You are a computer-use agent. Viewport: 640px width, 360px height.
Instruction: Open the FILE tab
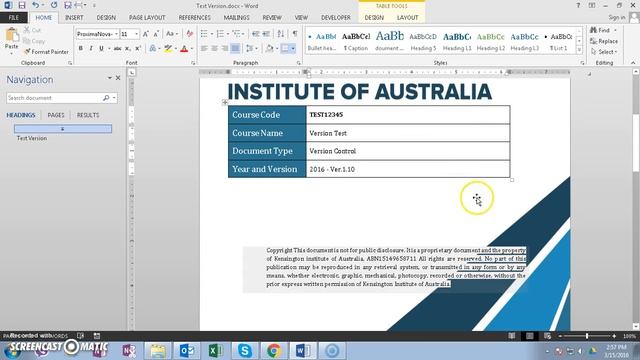(x=14, y=18)
